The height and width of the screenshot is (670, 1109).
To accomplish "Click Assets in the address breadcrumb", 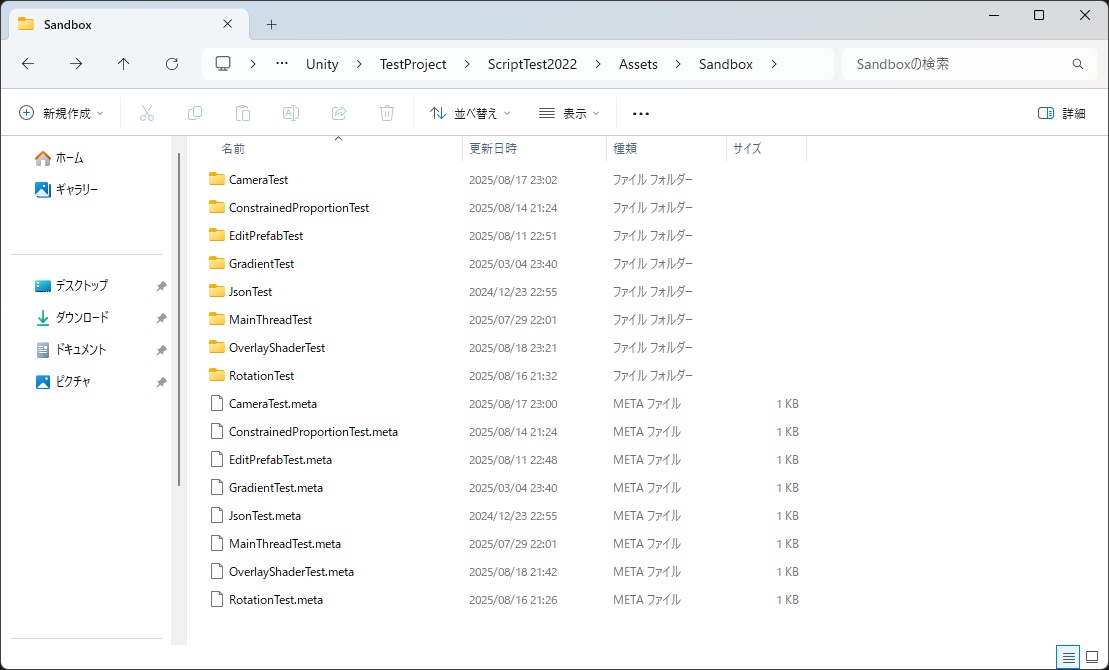I will [638, 64].
